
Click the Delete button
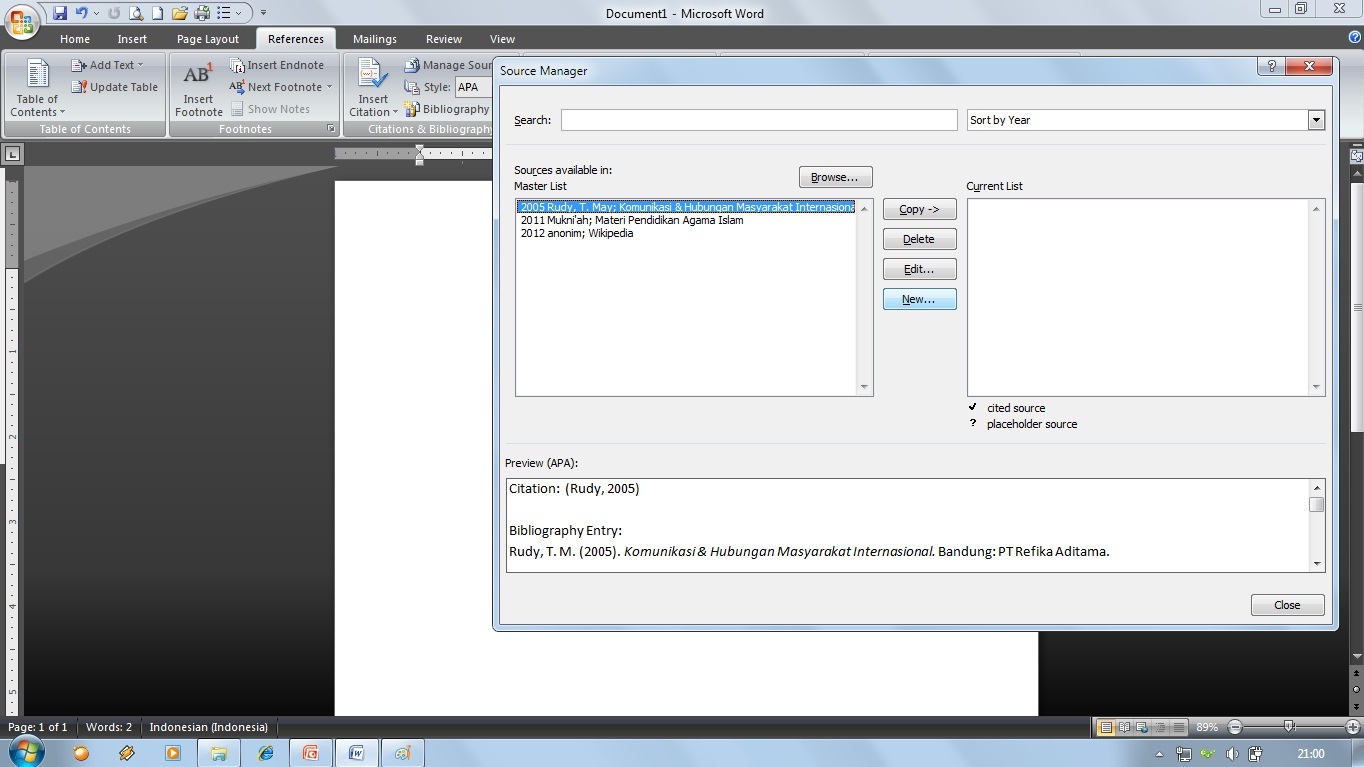(x=919, y=239)
